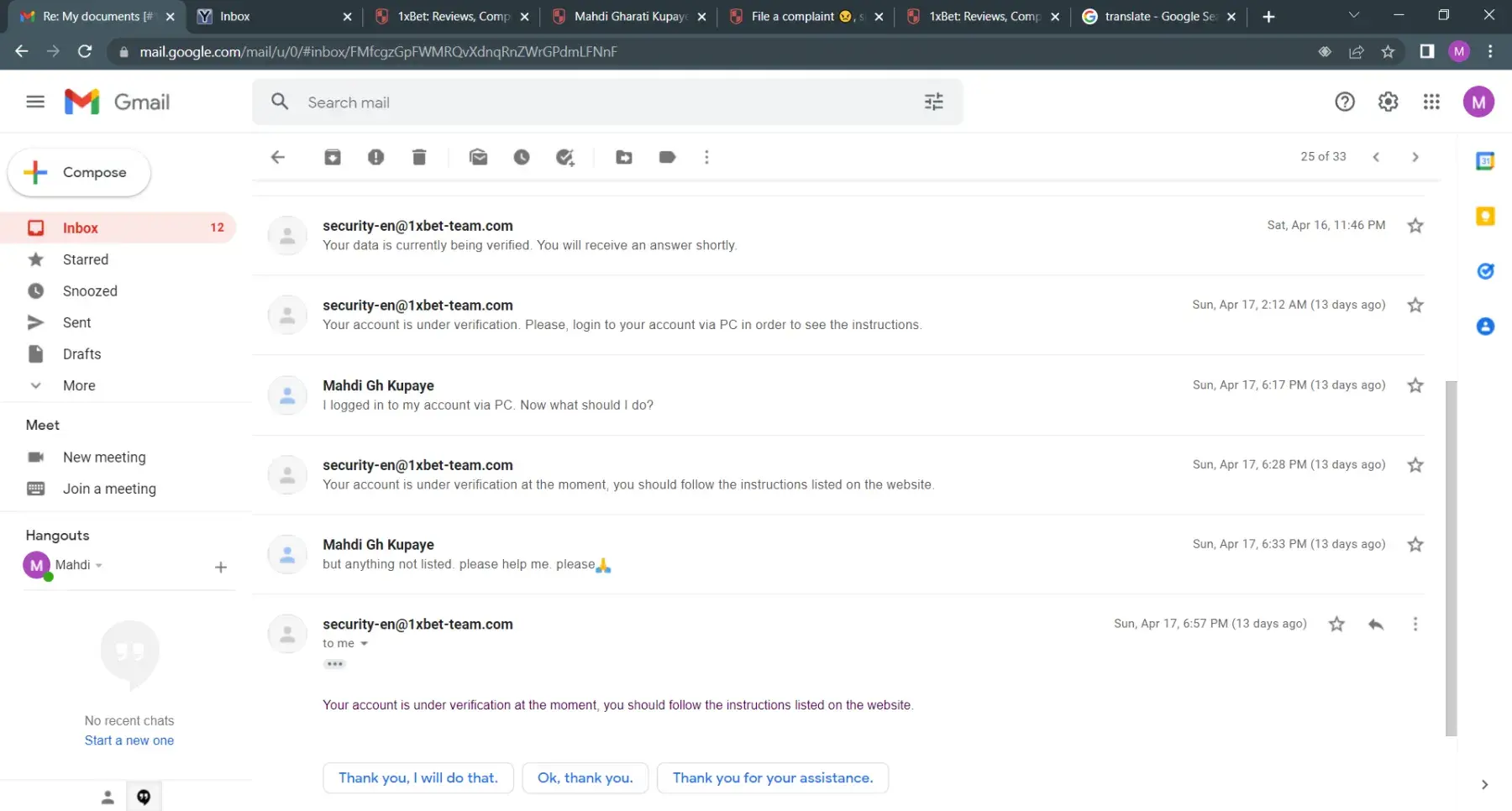
Task: Click the Compose button
Action: (79, 172)
